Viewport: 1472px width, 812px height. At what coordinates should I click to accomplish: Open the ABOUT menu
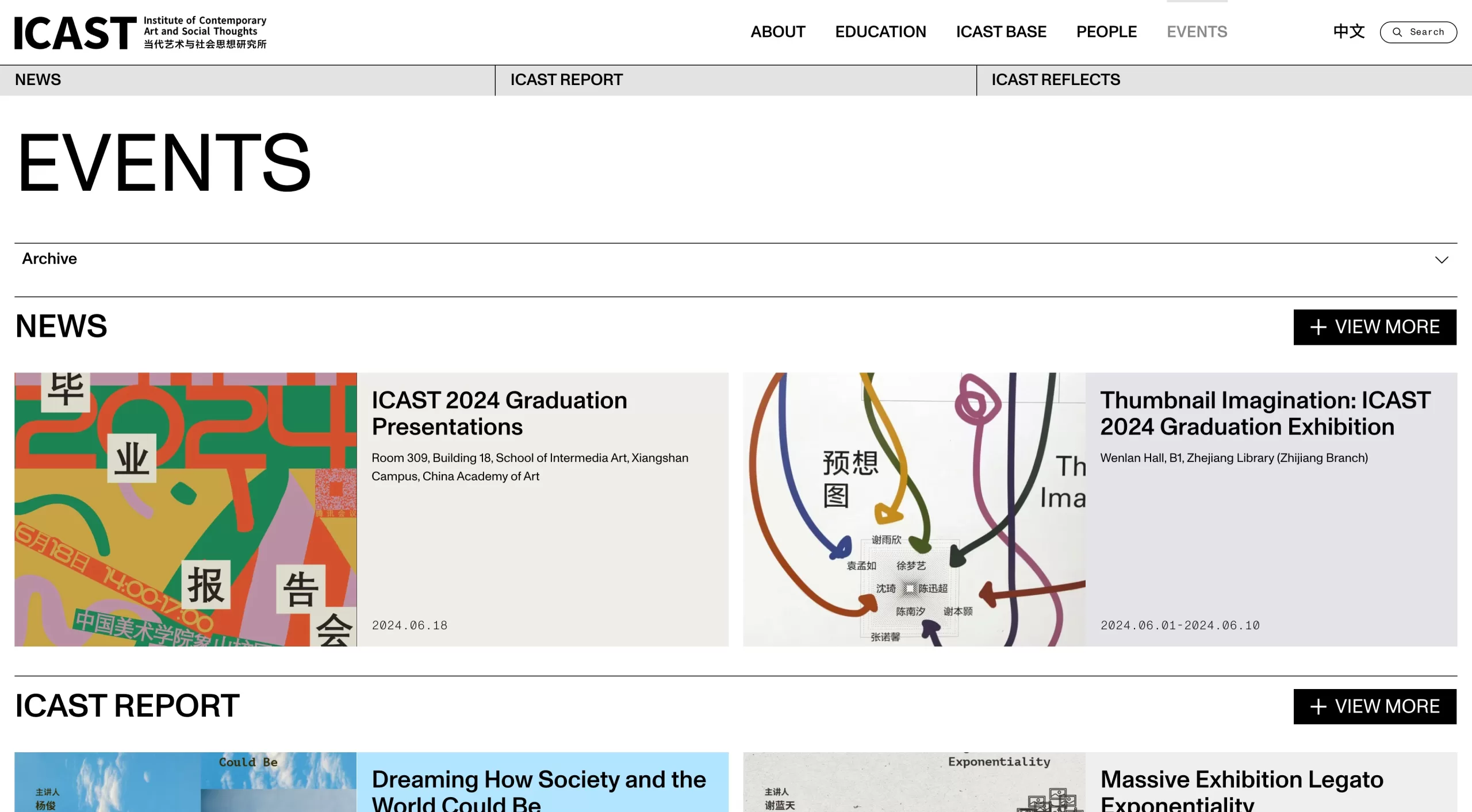pyautogui.click(x=778, y=32)
